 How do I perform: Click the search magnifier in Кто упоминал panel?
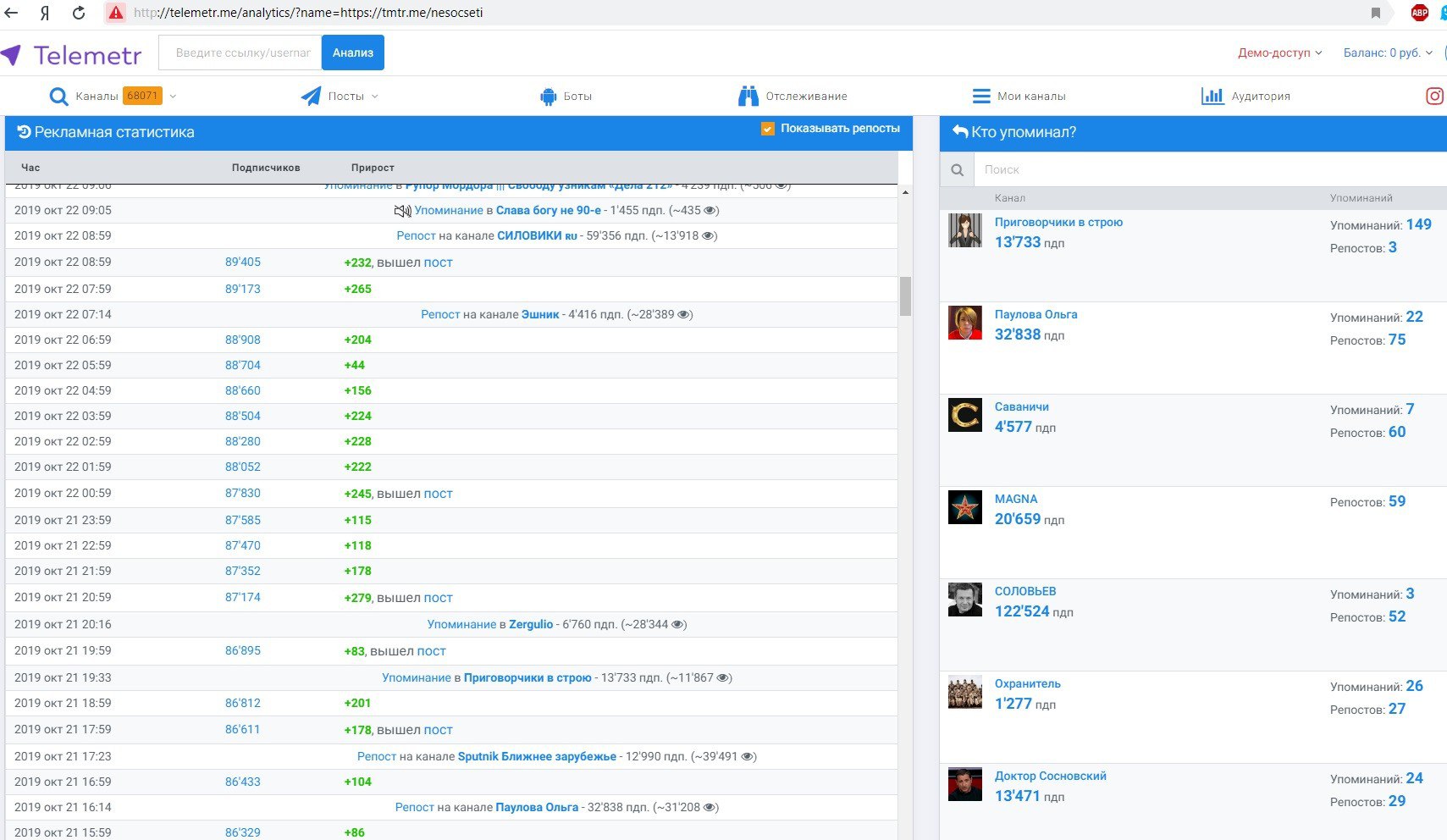point(957,169)
